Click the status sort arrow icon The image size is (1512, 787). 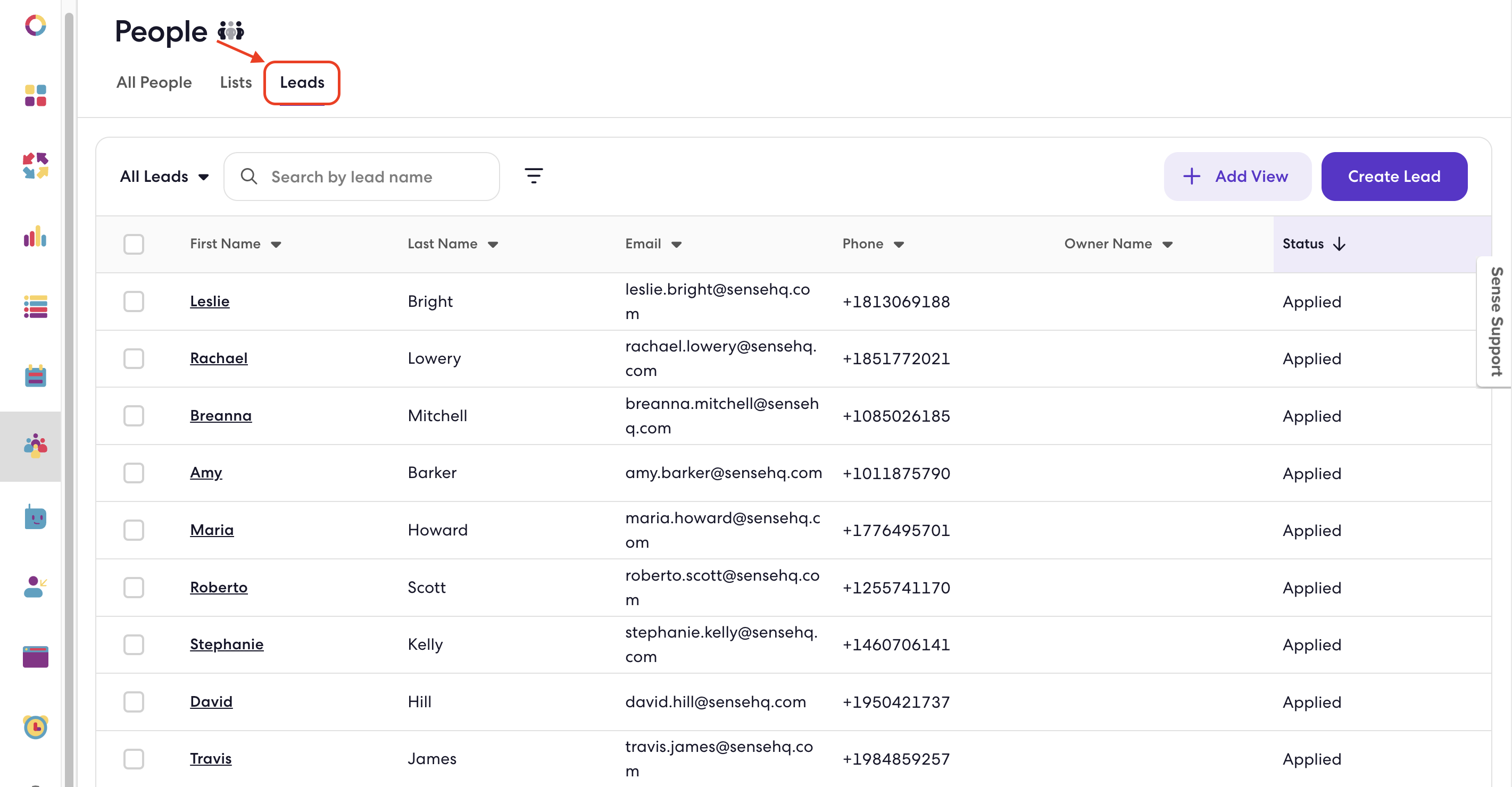coord(1339,244)
